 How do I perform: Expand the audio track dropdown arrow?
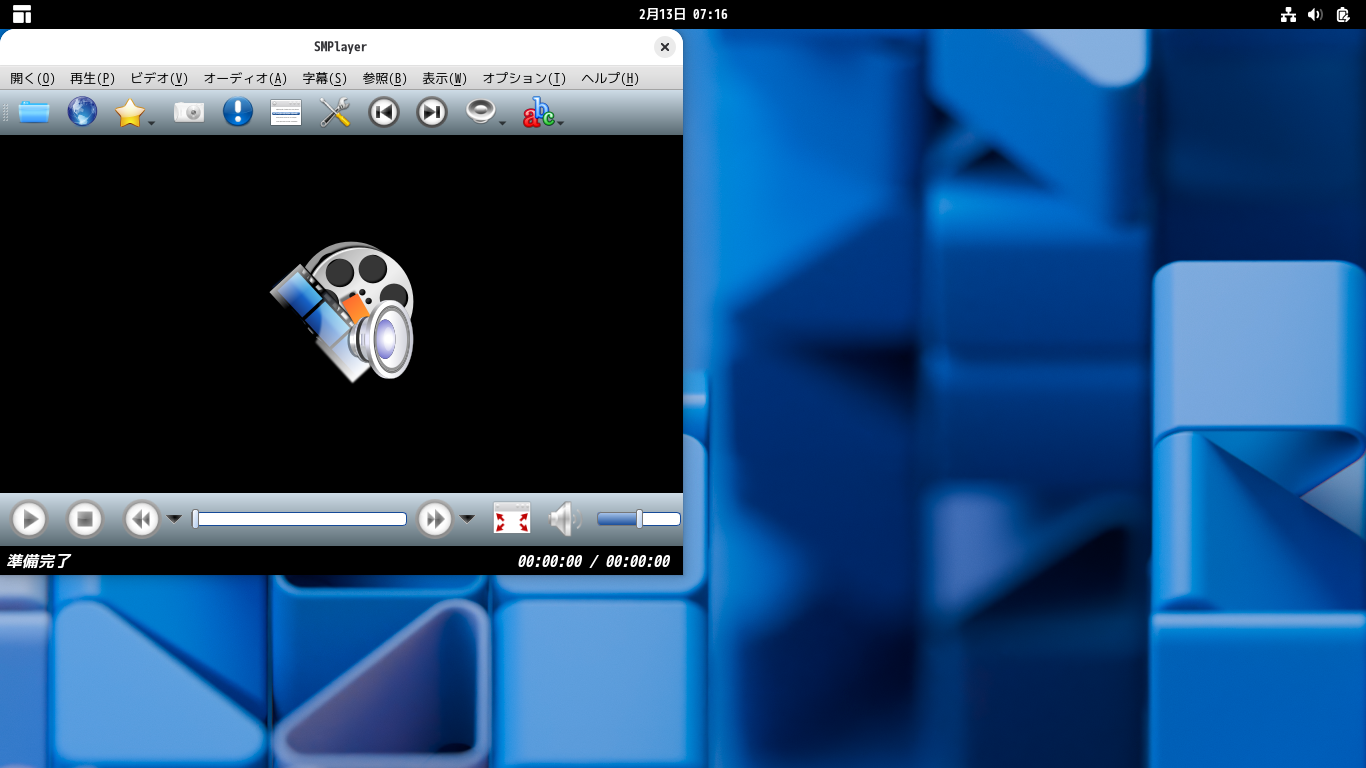pos(502,123)
